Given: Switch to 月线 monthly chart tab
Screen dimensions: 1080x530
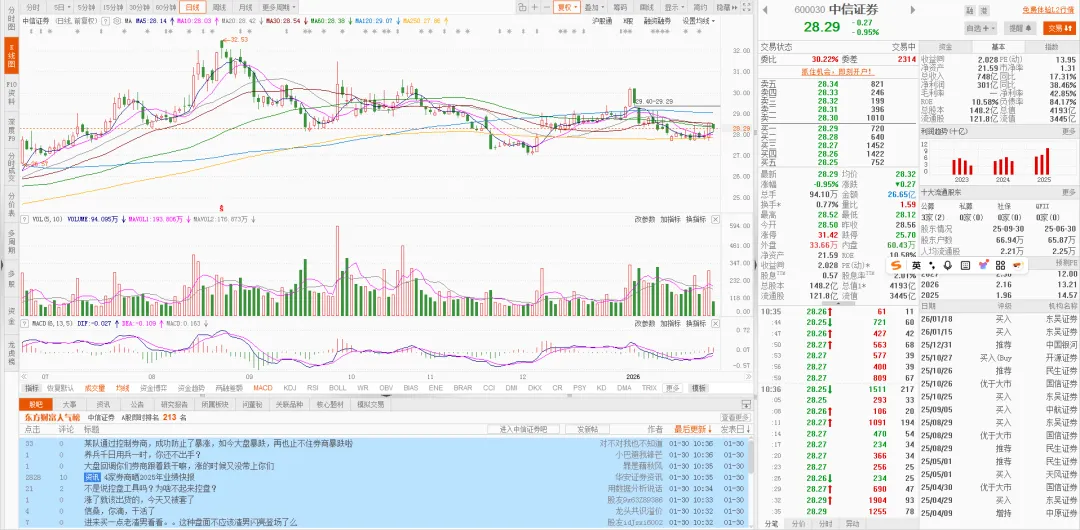Looking at the screenshot, I should click(245, 7).
